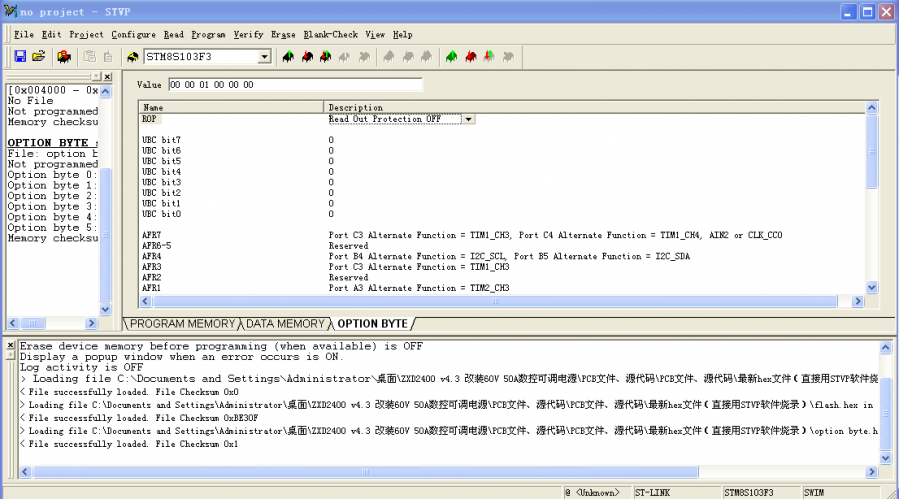Click Verify current tab icon, third black butterfly
899x499 pixels.
pyautogui.click(x=325, y=57)
